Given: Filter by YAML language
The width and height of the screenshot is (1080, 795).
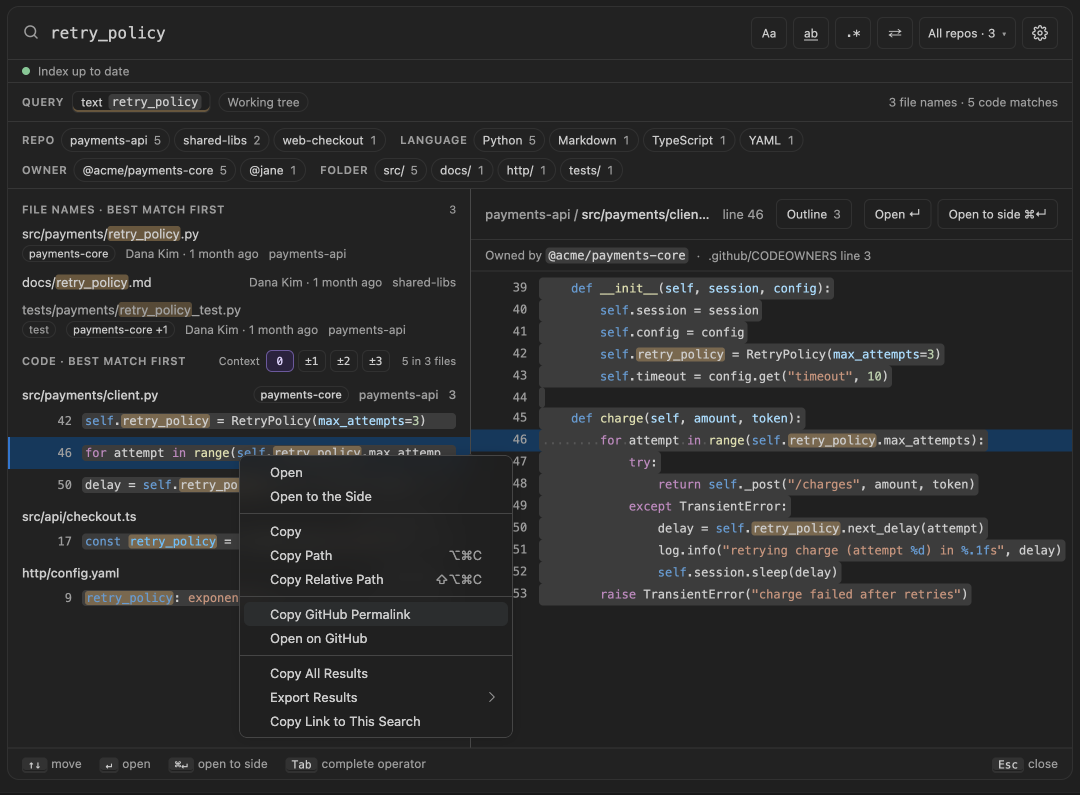Looking at the screenshot, I should point(771,141).
